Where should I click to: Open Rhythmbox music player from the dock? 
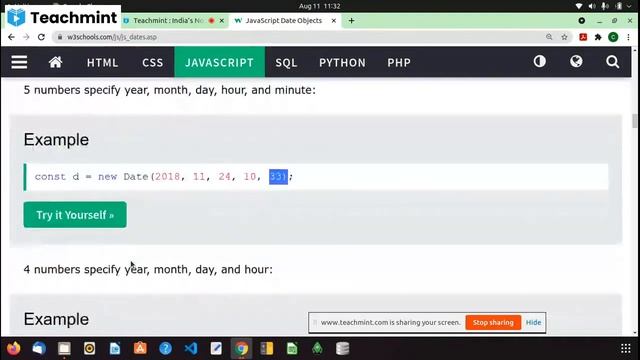click(89, 348)
